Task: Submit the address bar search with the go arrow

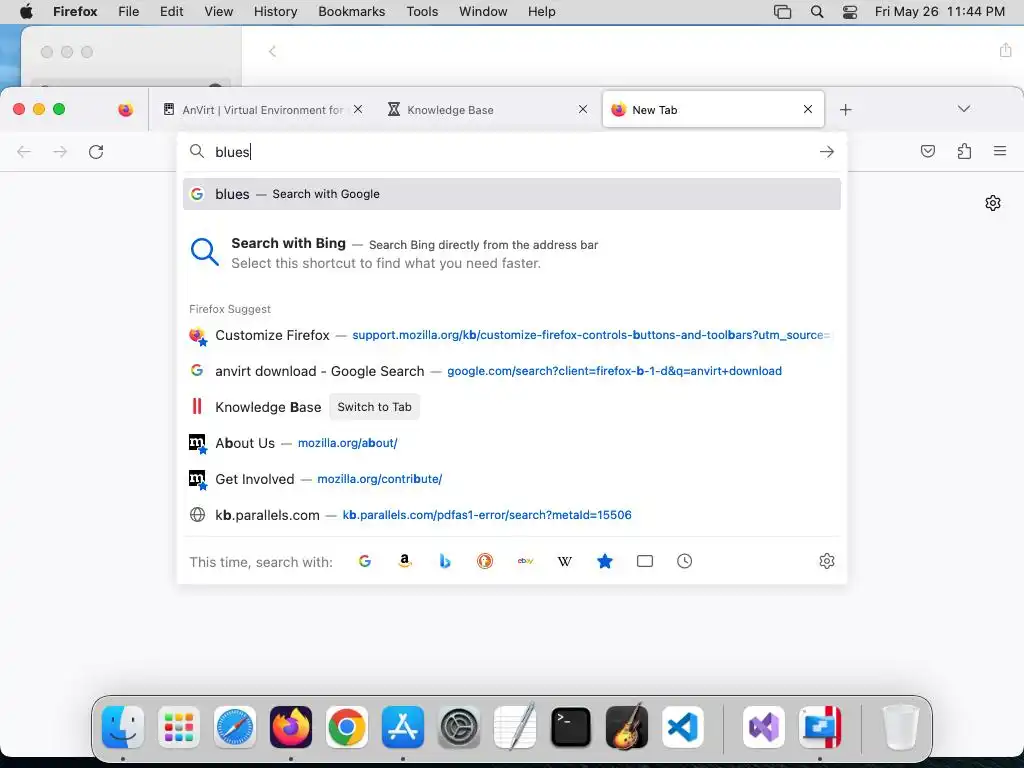Action: point(827,152)
